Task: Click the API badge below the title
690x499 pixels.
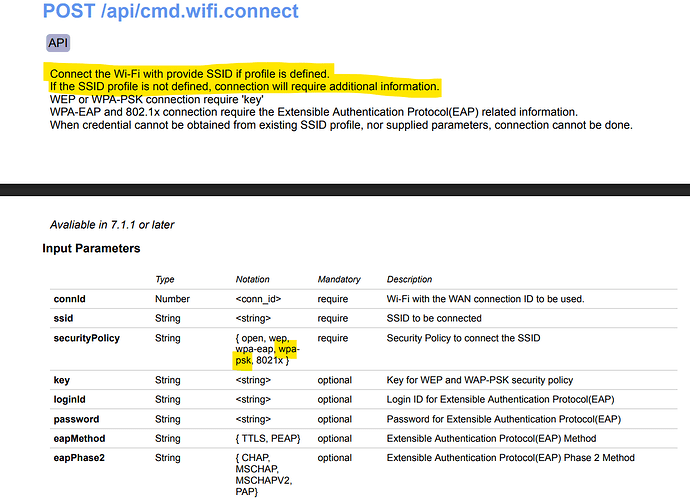Action: pos(58,43)
